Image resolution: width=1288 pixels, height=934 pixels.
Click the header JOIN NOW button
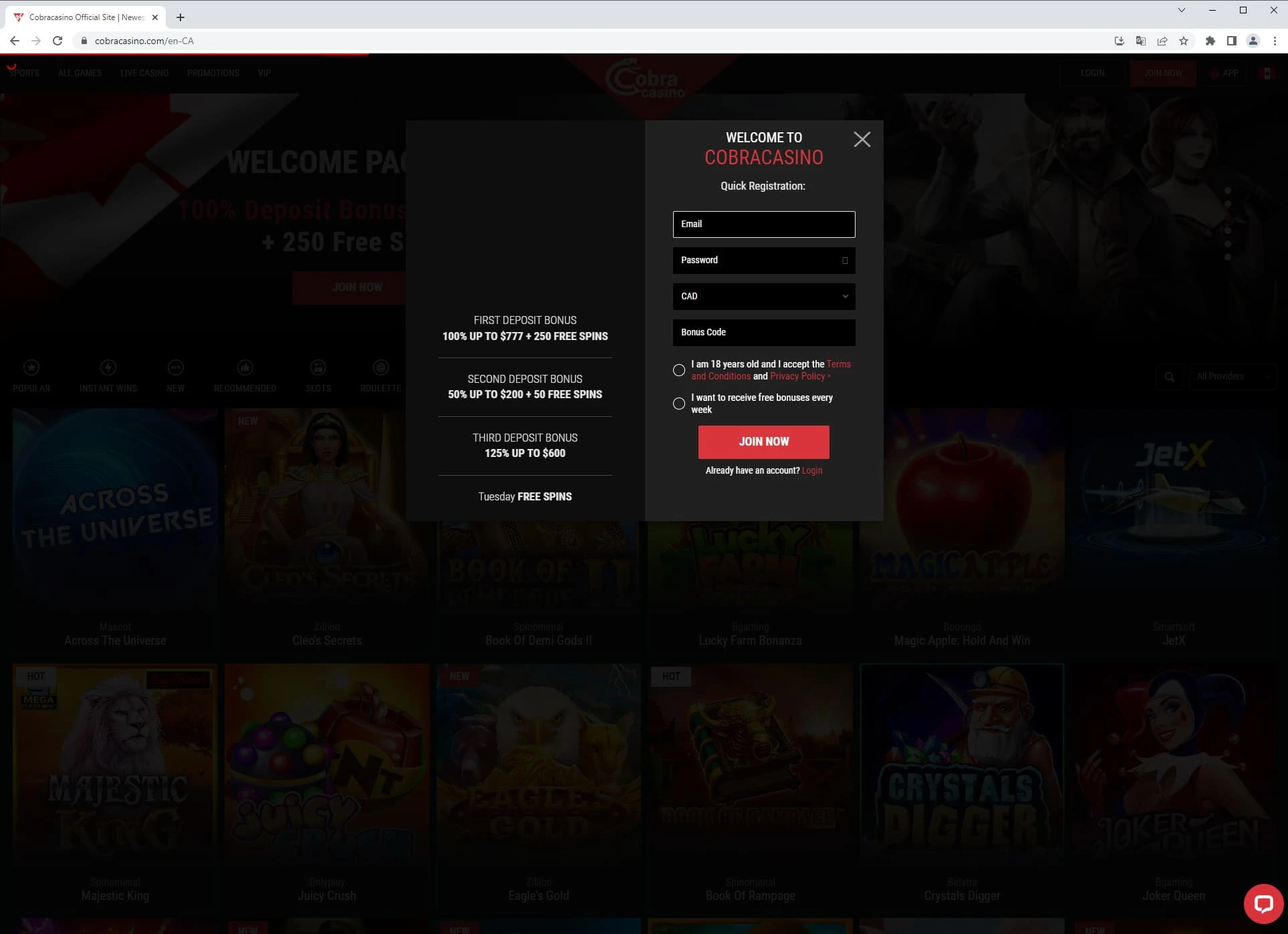[x=1163, y=73]
